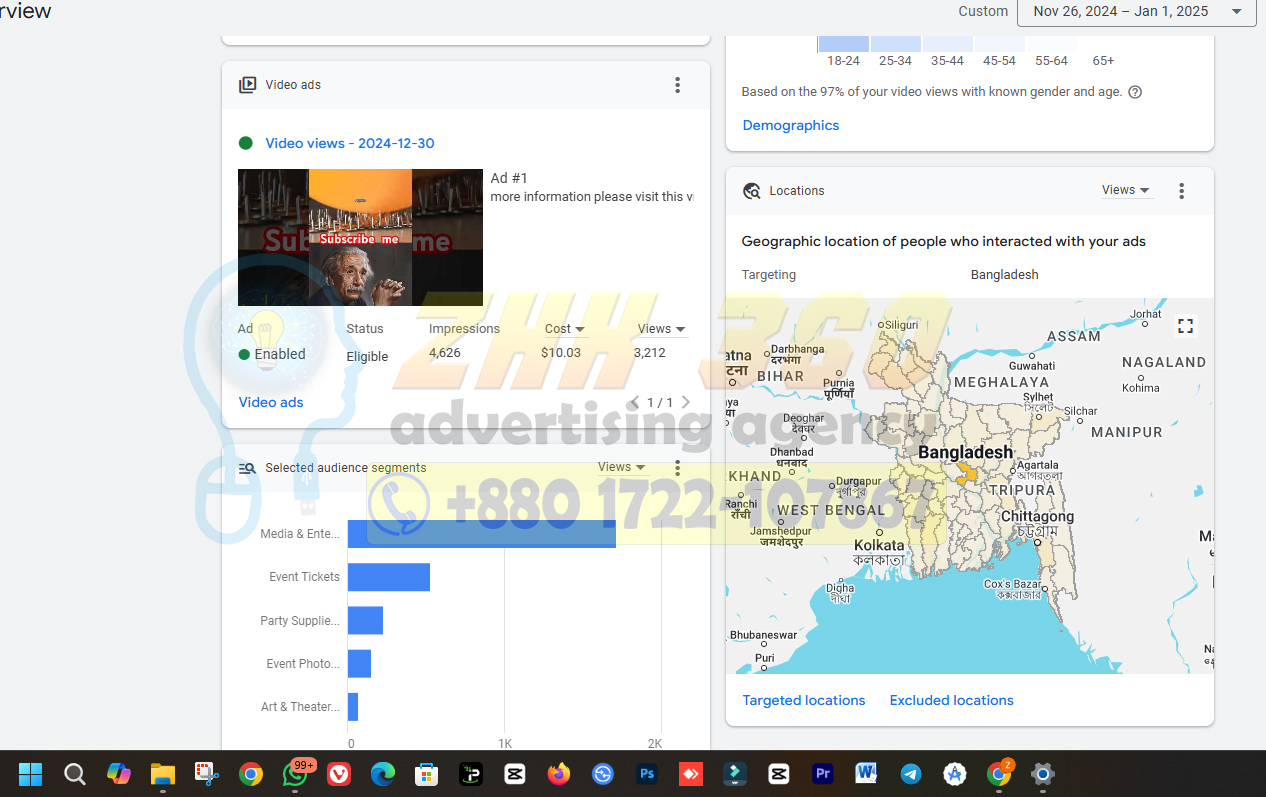
Task: Click the 25-34 age bar
Action: (895, 44)
